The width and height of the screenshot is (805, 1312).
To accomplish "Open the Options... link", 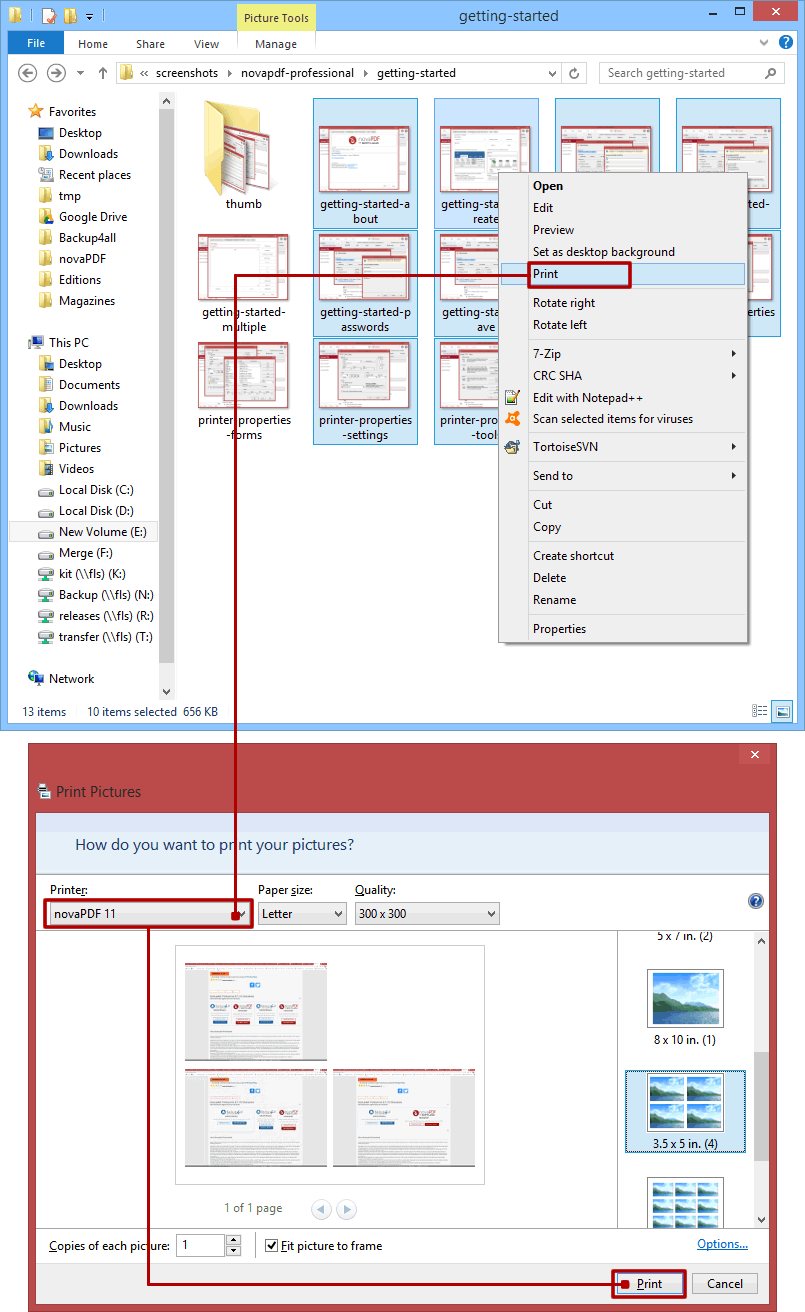I will [x=722, y=1244].
